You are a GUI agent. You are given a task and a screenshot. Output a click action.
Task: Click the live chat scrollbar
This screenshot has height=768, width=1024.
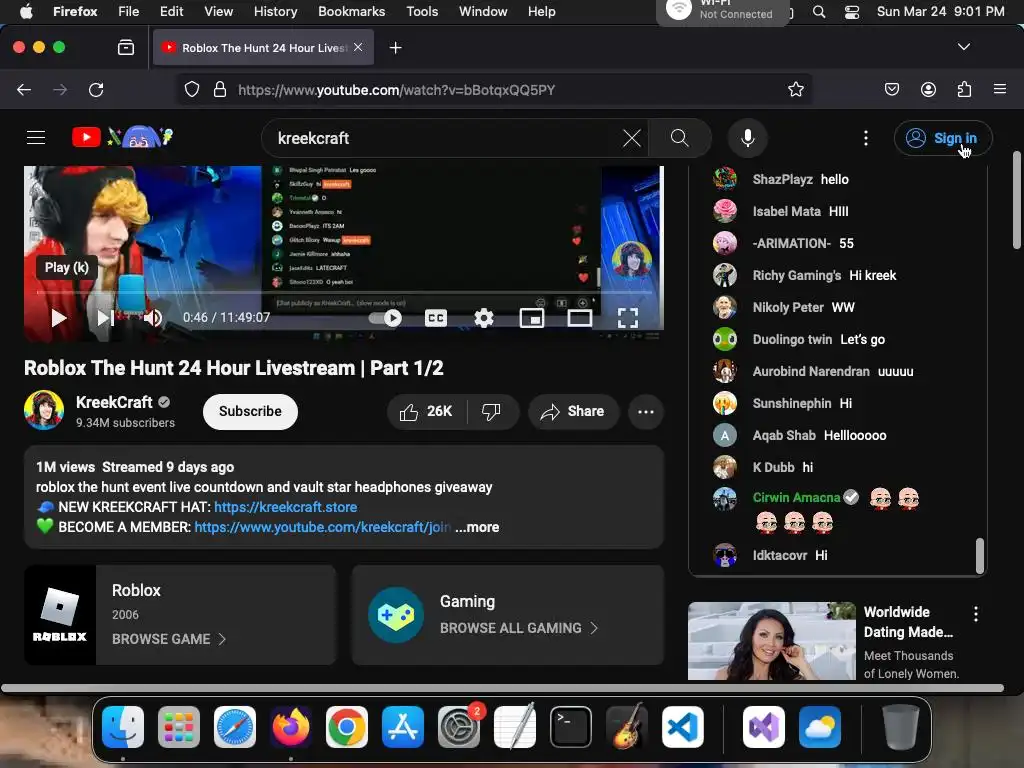point(980,555)
